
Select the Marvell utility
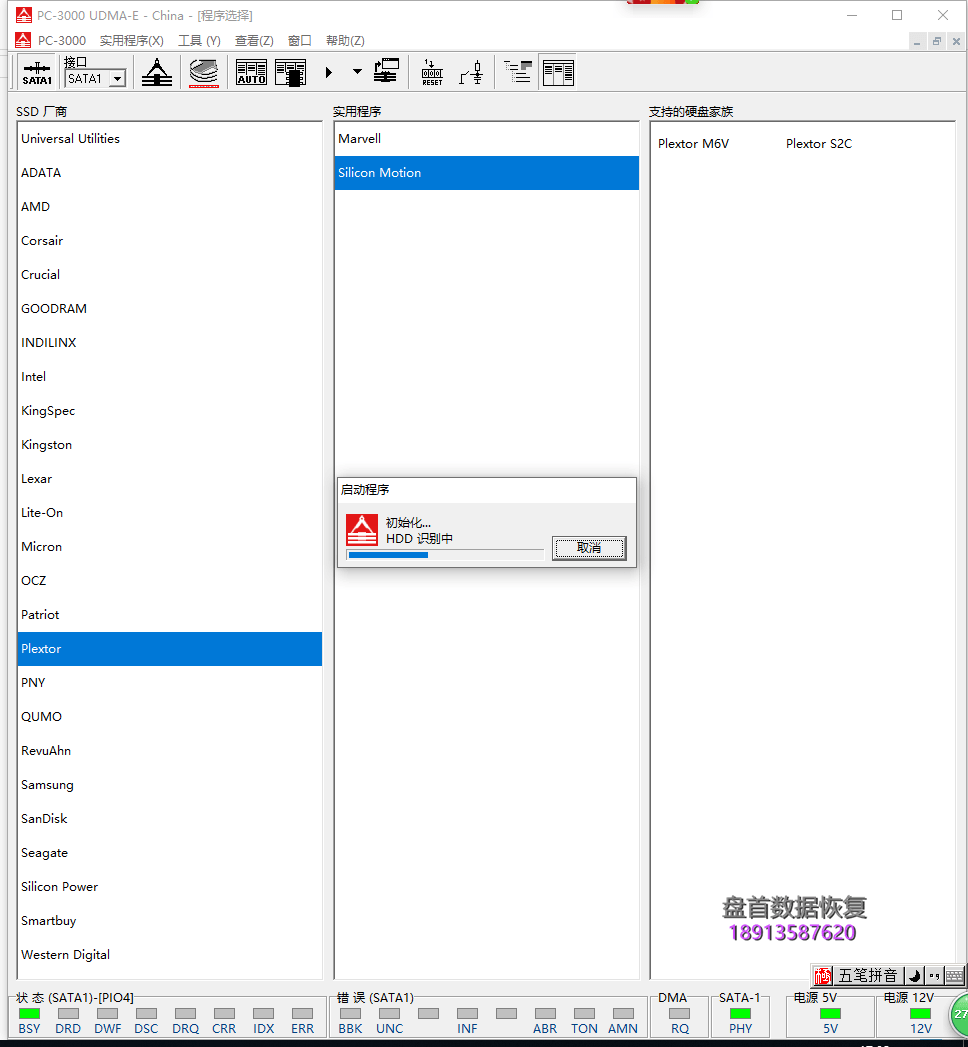(x=487, y=139)
